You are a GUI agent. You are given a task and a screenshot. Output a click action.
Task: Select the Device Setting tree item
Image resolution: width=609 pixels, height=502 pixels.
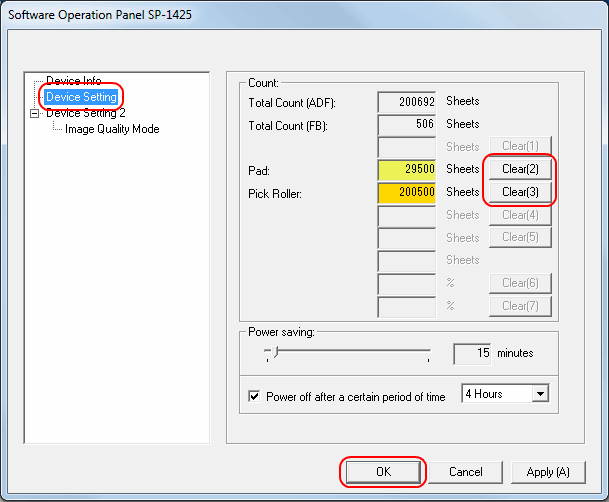(x=81, y=97)
